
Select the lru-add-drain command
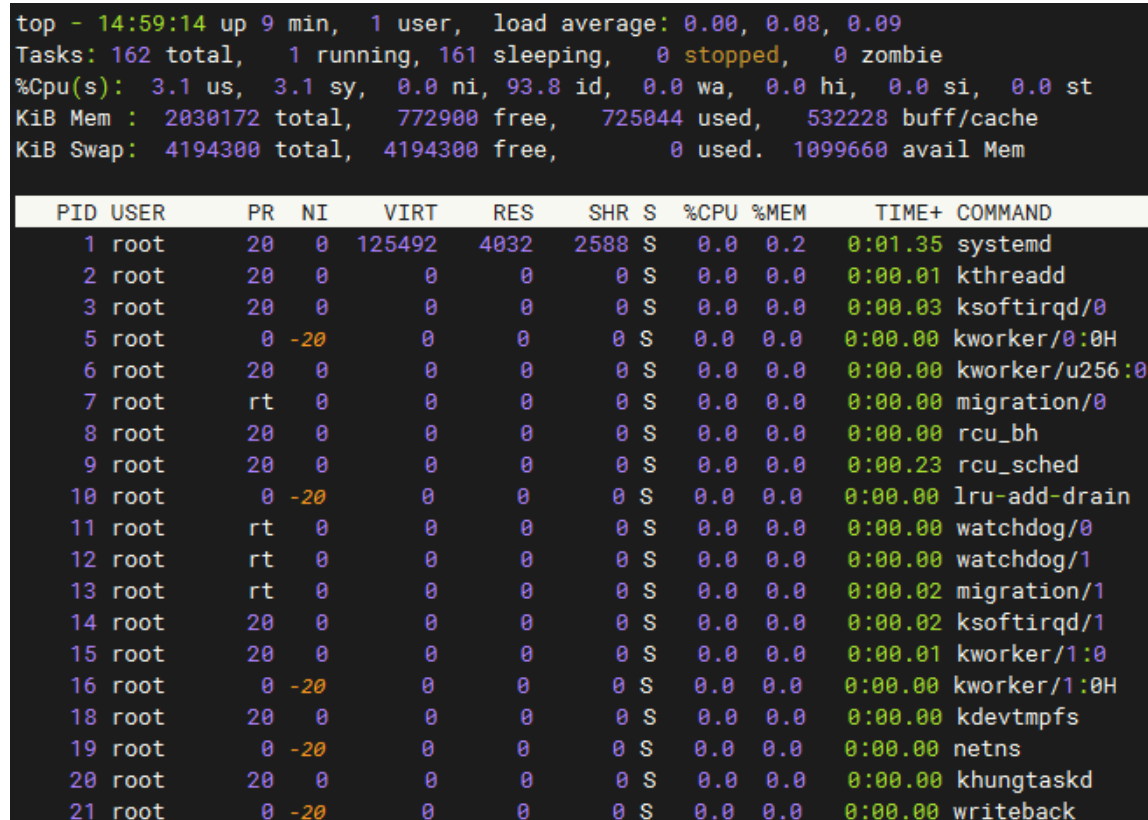pyautogui.click(x=1041, y=496)
